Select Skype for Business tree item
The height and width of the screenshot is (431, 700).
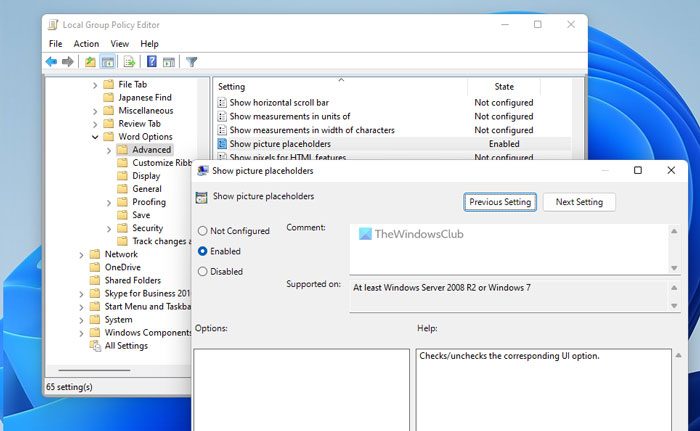[147, 293]
